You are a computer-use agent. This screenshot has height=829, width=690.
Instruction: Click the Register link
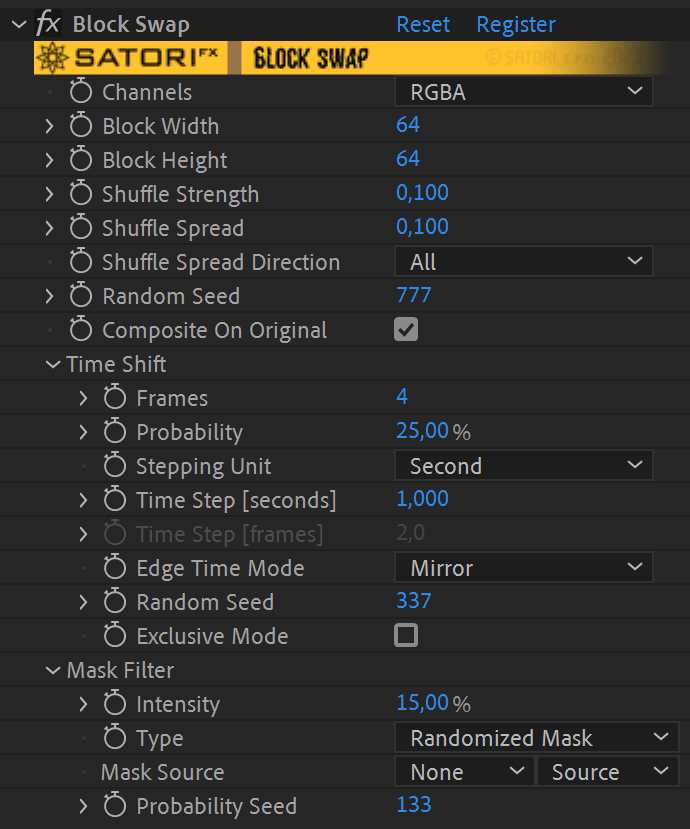coord(516,24)
